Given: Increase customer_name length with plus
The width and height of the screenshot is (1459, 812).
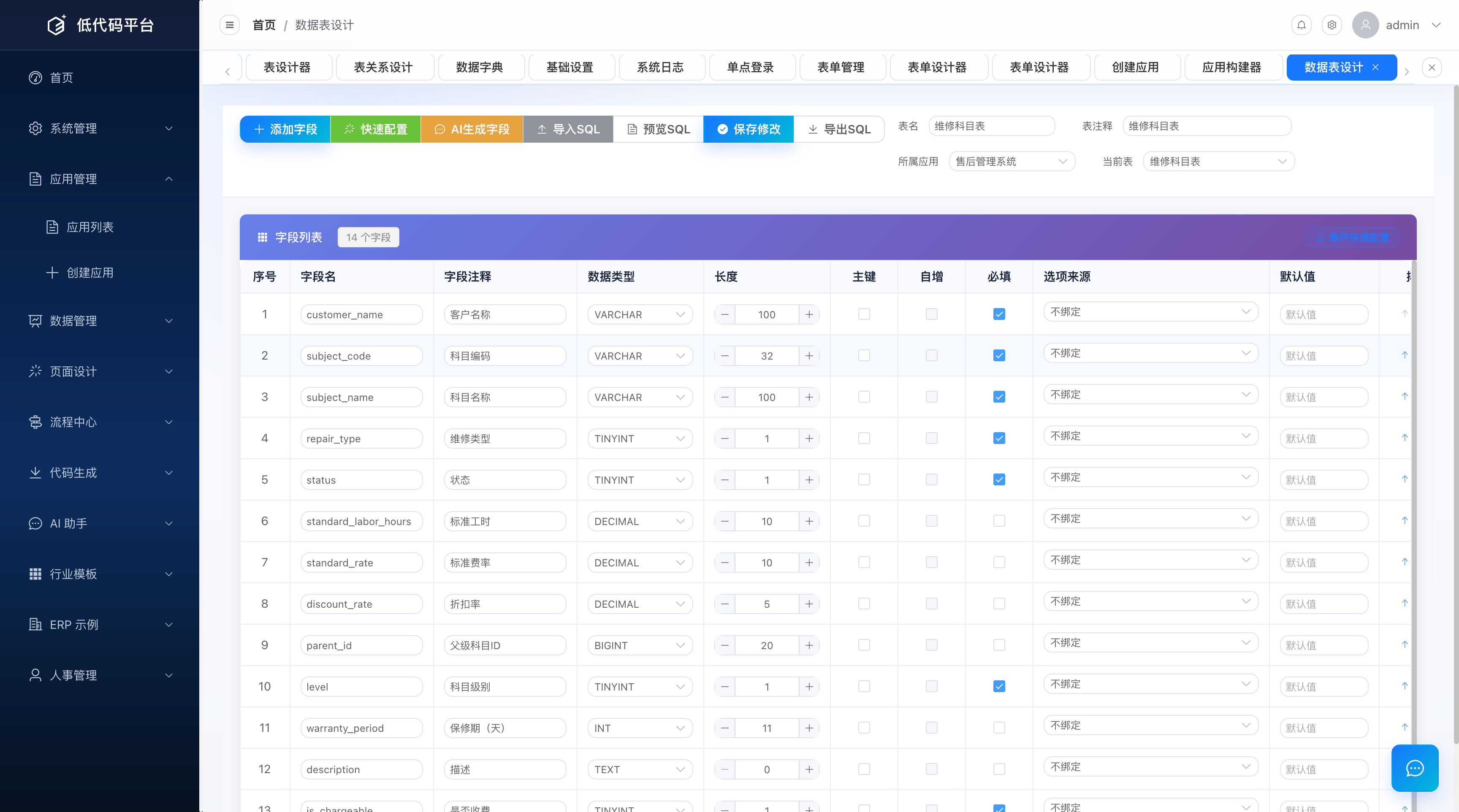Looking at the screenshot, I should tap(809, 314).
